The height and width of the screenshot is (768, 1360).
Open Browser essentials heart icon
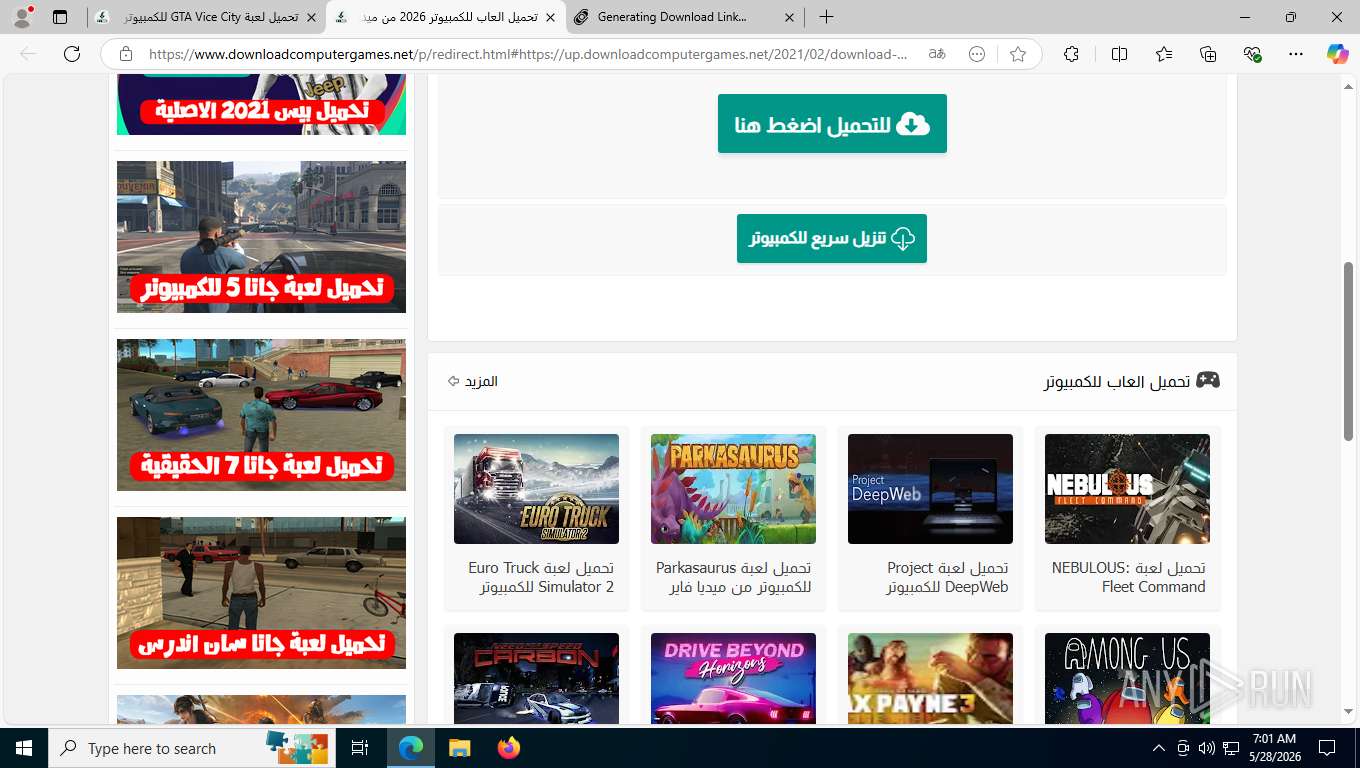(1252, 54)
